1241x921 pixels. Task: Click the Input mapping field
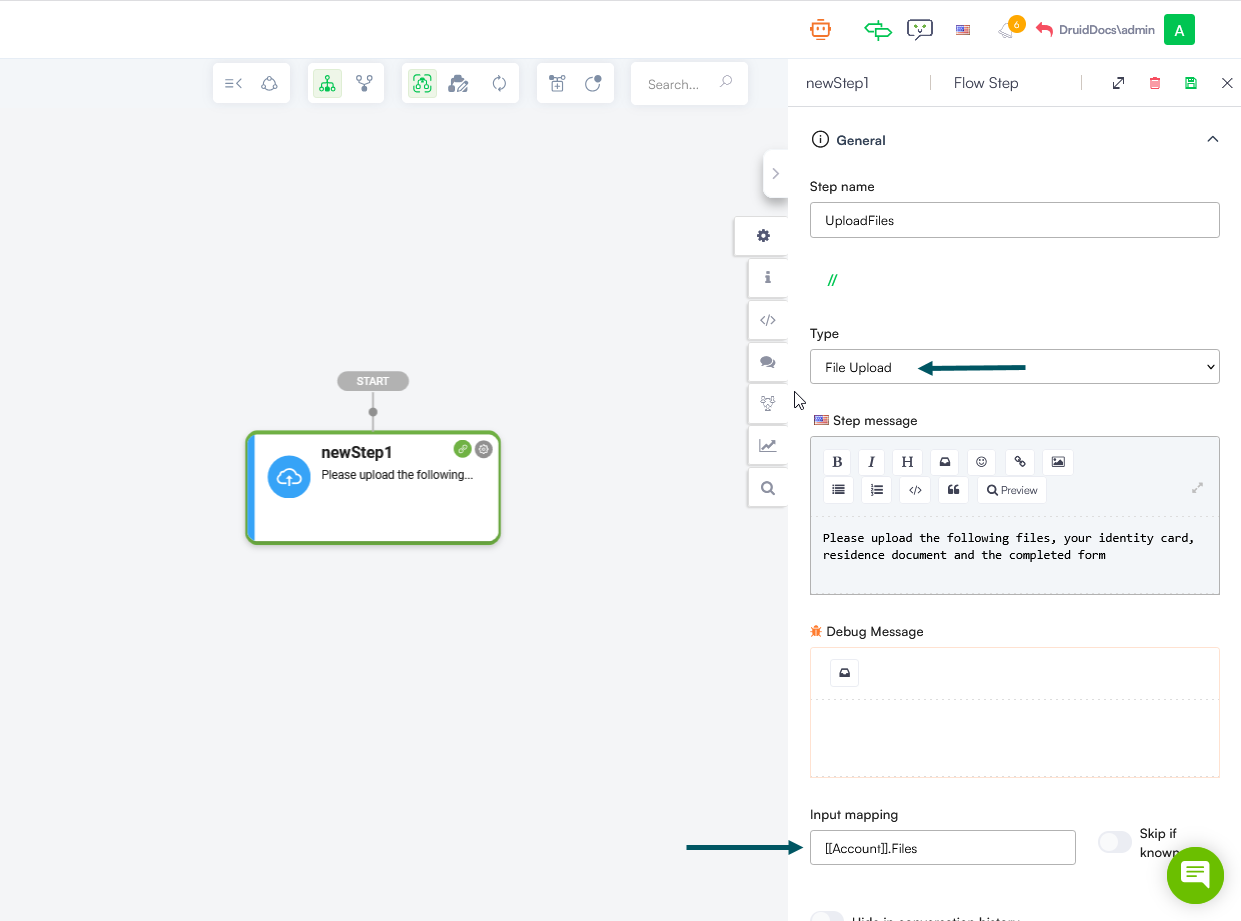coord(942,848)
